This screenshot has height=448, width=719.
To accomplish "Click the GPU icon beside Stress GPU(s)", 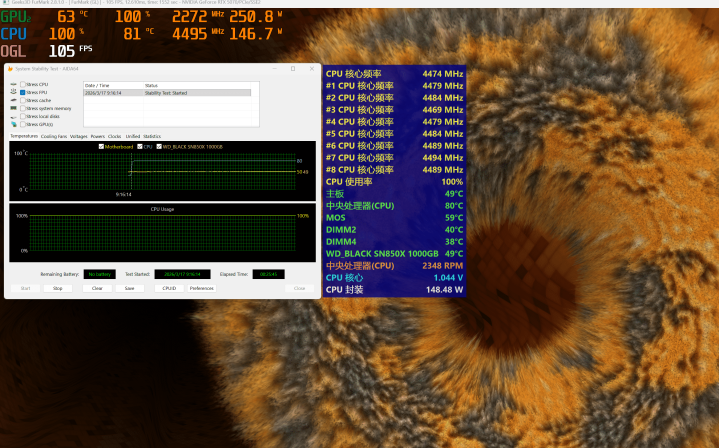I will 12,124.
